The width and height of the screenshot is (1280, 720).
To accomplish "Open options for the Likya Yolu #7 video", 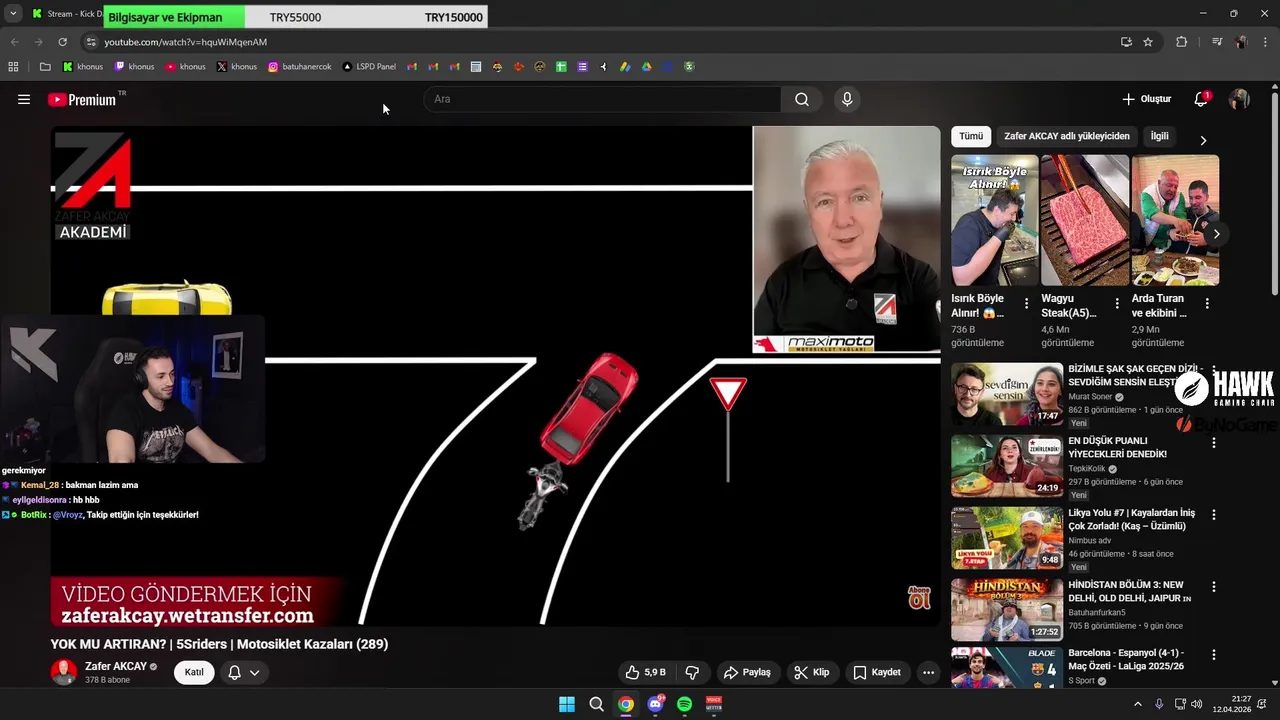I will click(x=1214, y=514).
